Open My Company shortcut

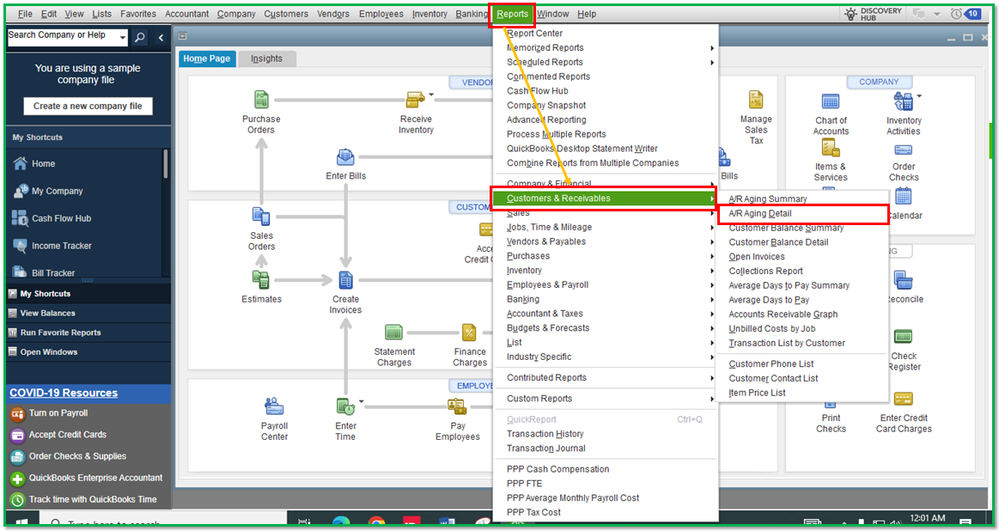tap(20, 191)
